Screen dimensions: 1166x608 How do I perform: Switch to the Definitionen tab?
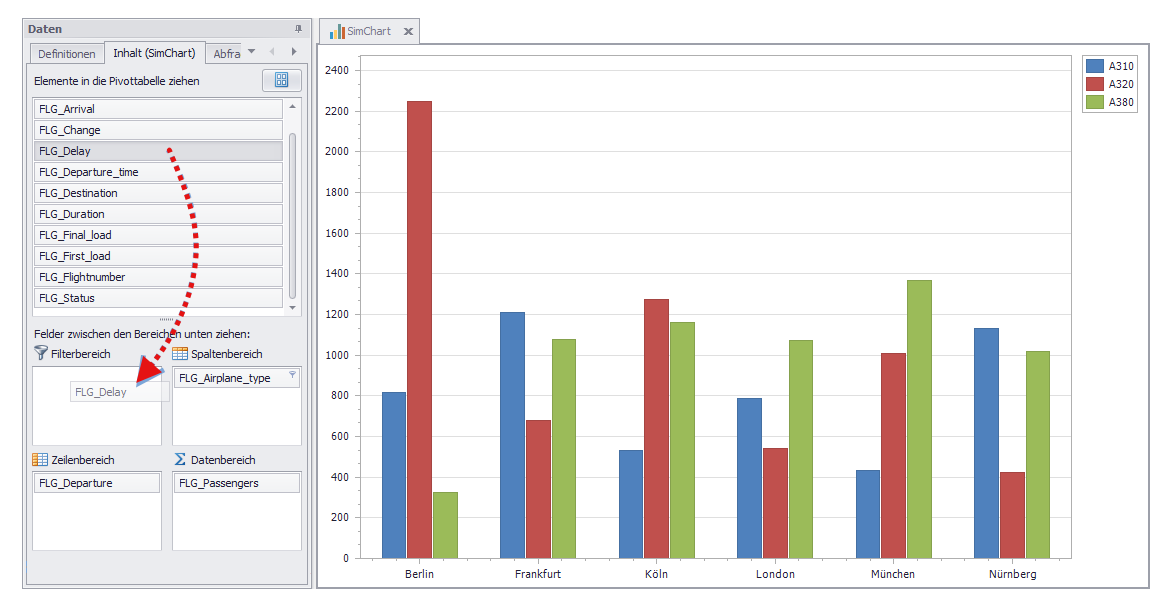tap(67, 54)
